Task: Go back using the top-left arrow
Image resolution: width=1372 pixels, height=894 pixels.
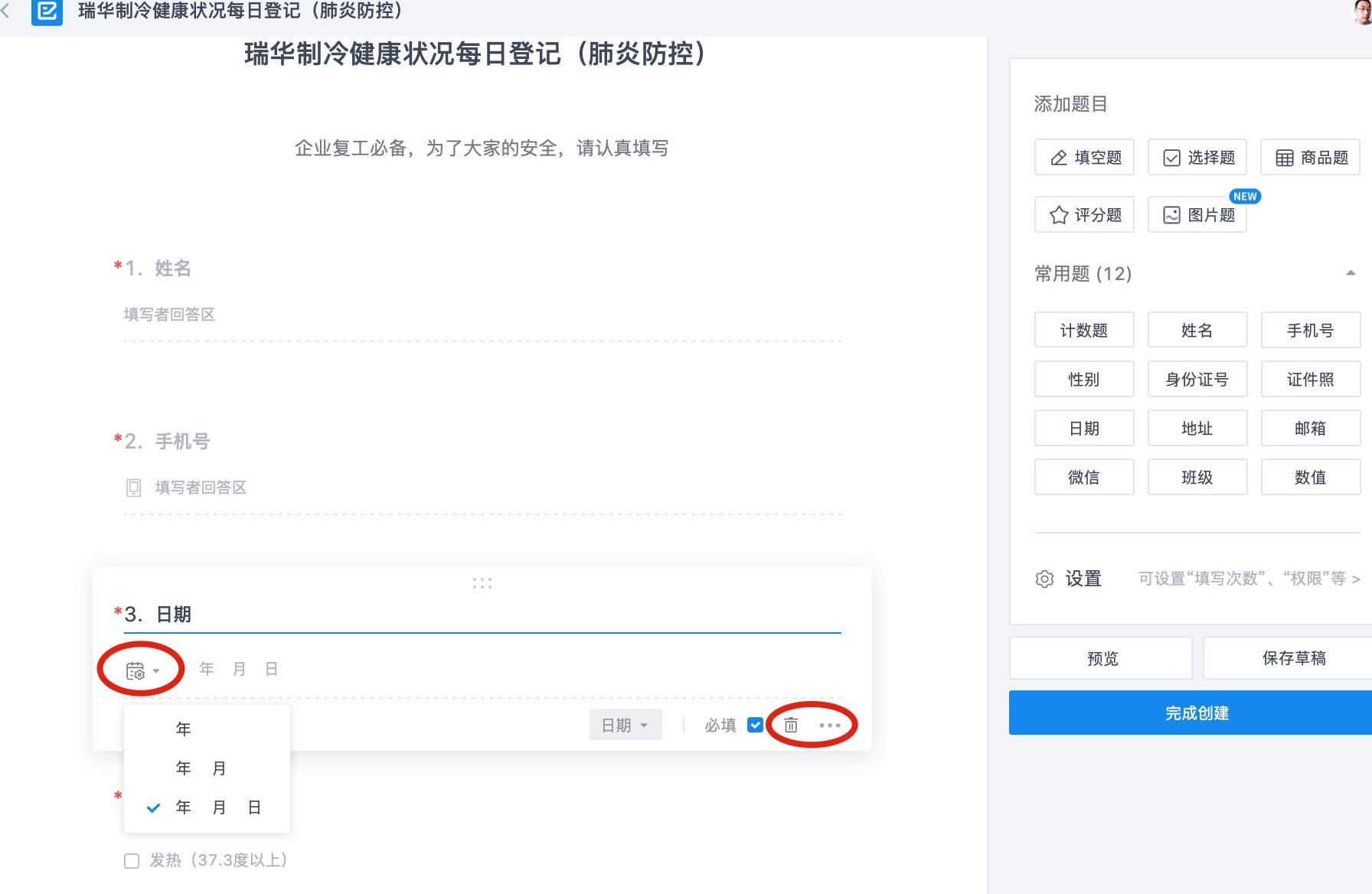Action: pos(6,11)
